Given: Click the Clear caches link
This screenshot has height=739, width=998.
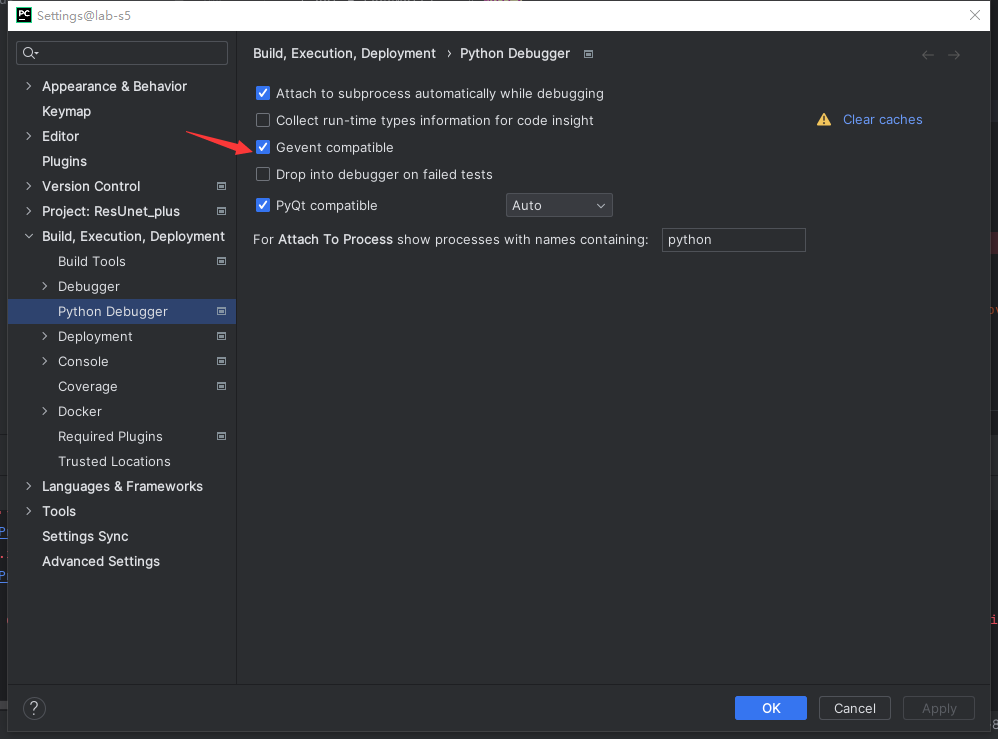Looking at the screenshot, I should point(882,120).
